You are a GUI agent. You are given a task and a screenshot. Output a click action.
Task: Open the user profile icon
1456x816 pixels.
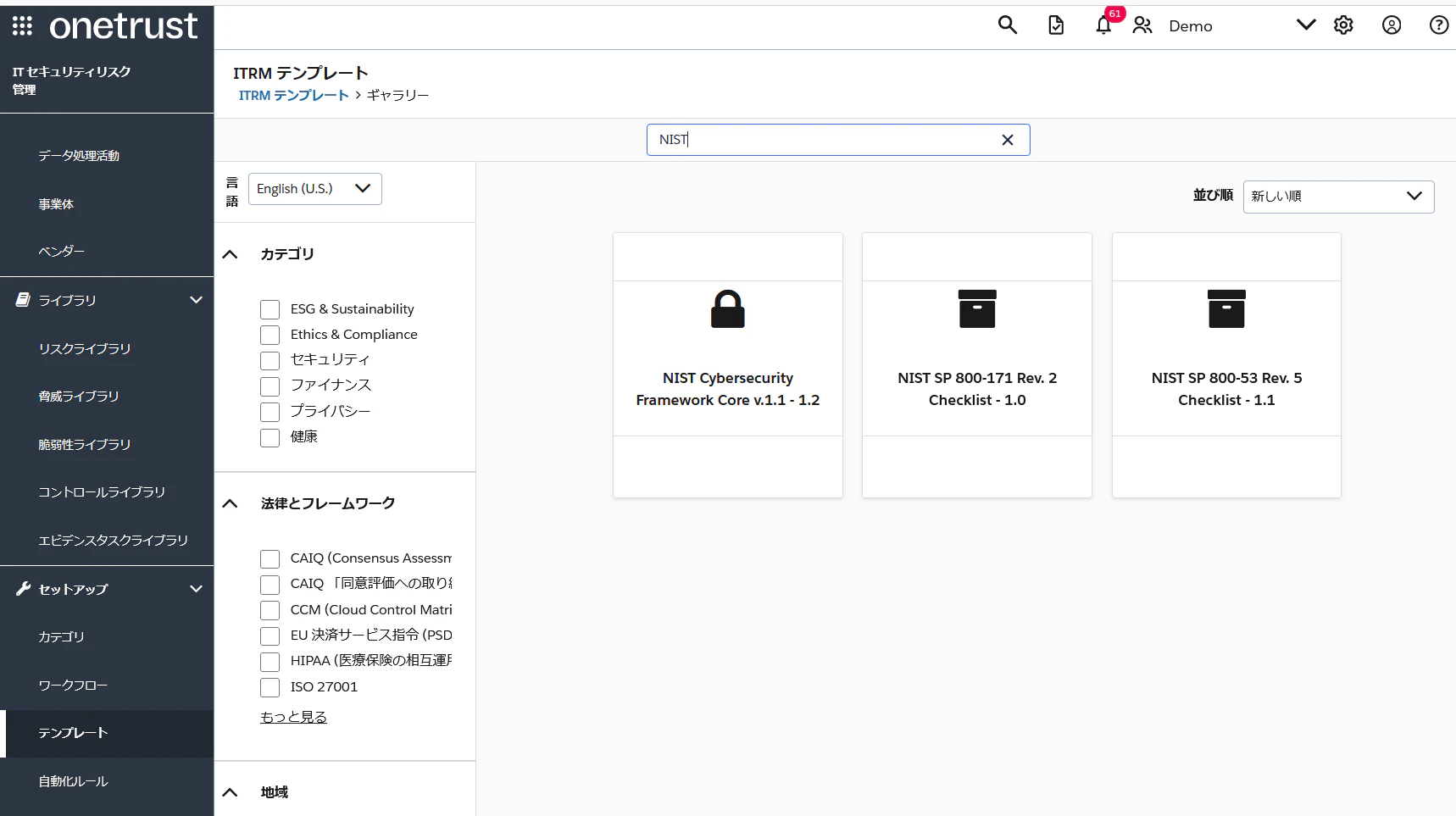[1392, 25]
